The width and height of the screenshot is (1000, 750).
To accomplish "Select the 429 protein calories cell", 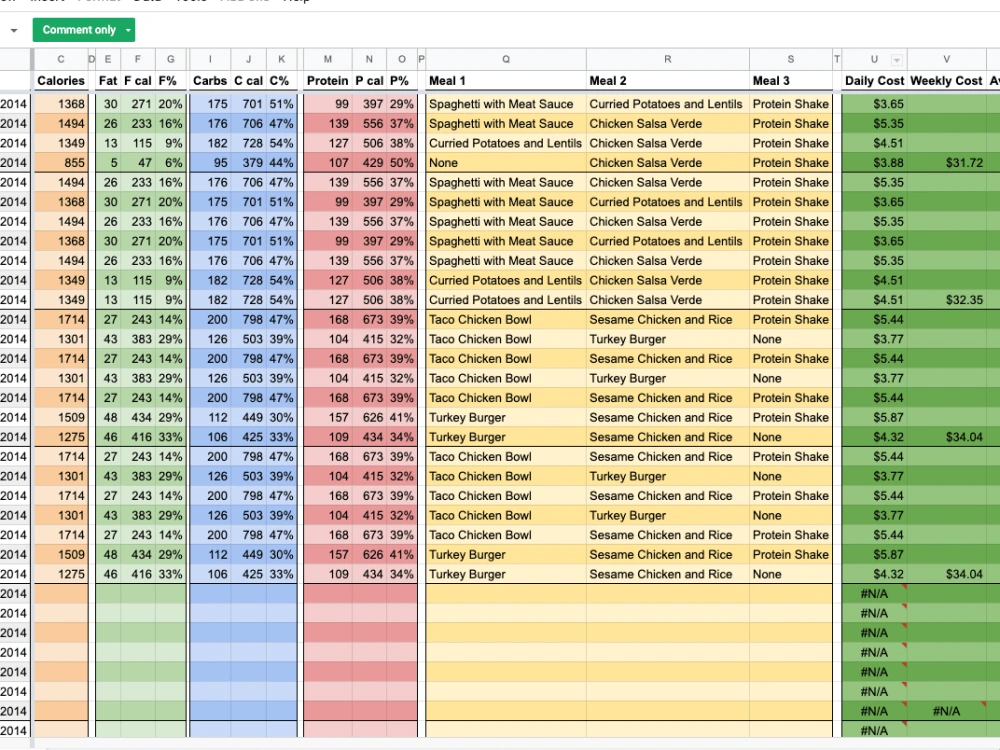I will [369, 163].
